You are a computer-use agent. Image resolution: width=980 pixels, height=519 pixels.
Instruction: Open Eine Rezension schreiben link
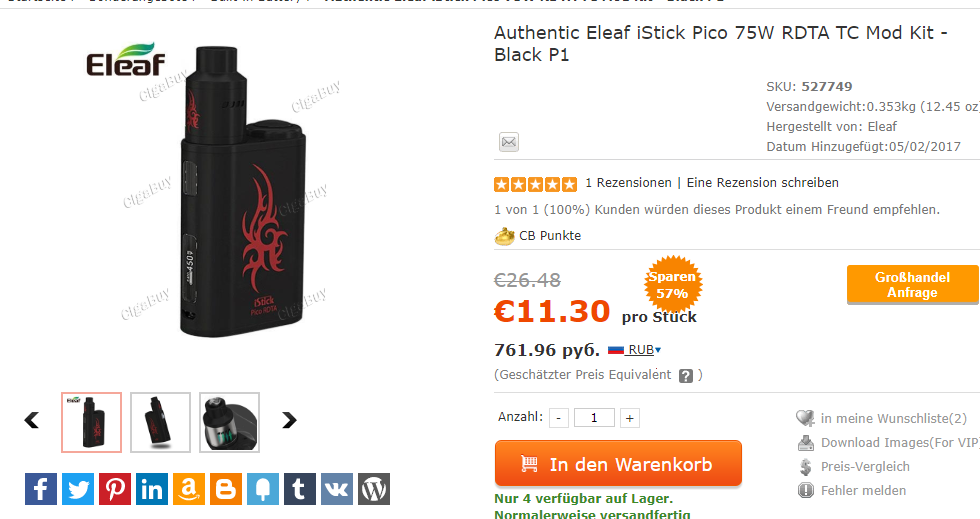pyautogui.click(x=762, y=183)
